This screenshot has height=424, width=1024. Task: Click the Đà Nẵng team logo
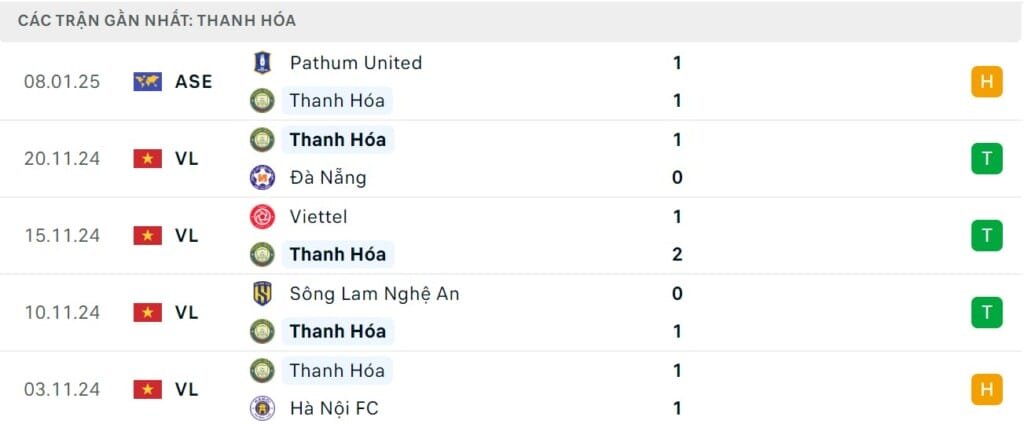point(262,178)
